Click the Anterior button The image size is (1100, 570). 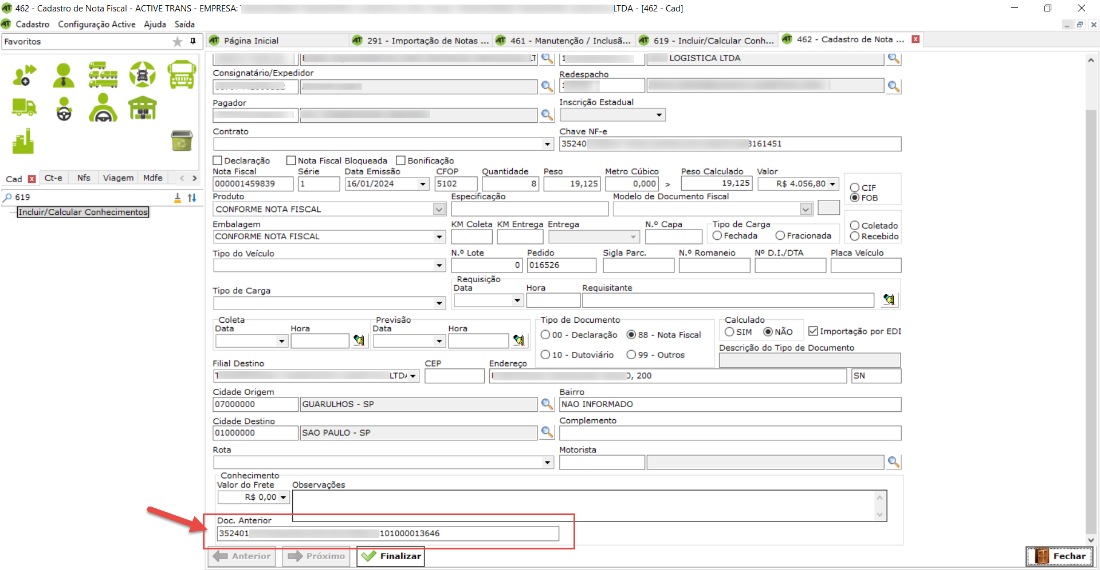(242, 556)
